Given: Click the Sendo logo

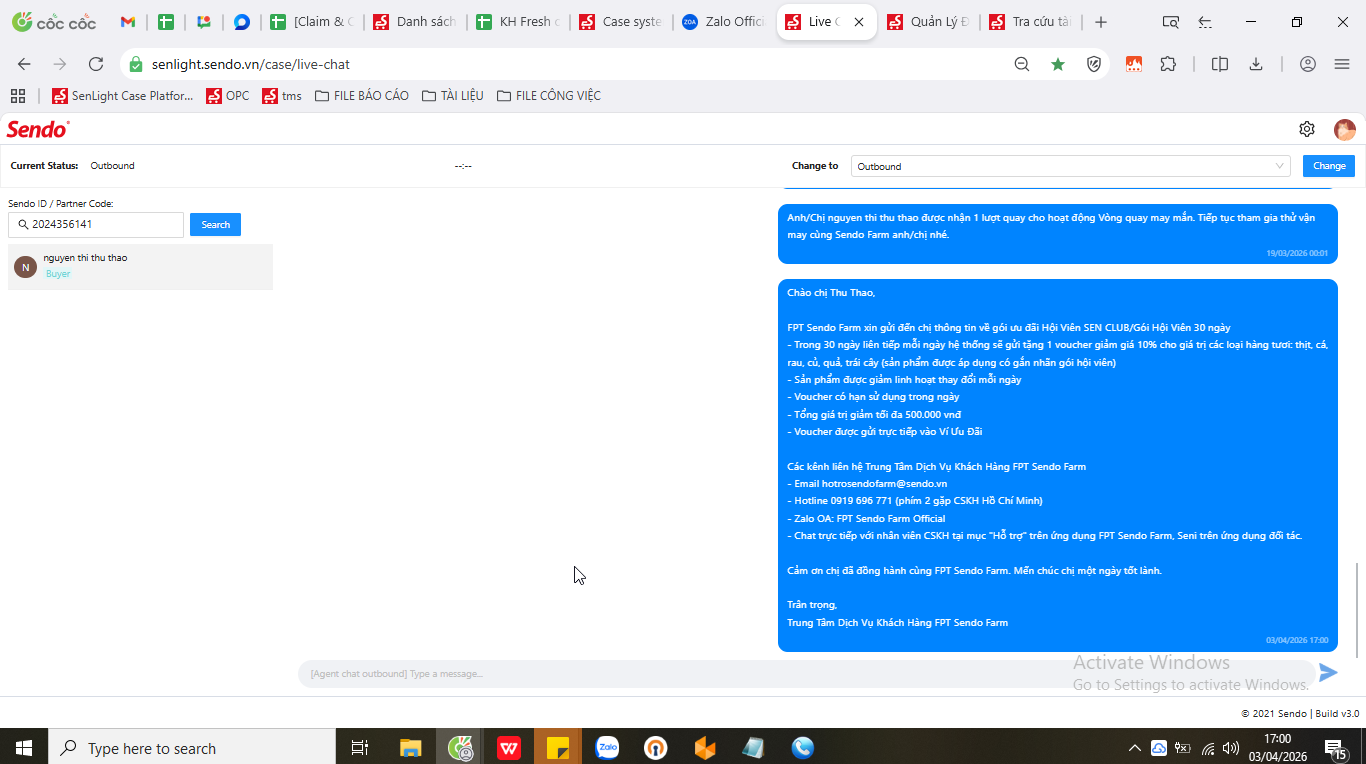Looking at the screenshot, I should coord(38,129).
